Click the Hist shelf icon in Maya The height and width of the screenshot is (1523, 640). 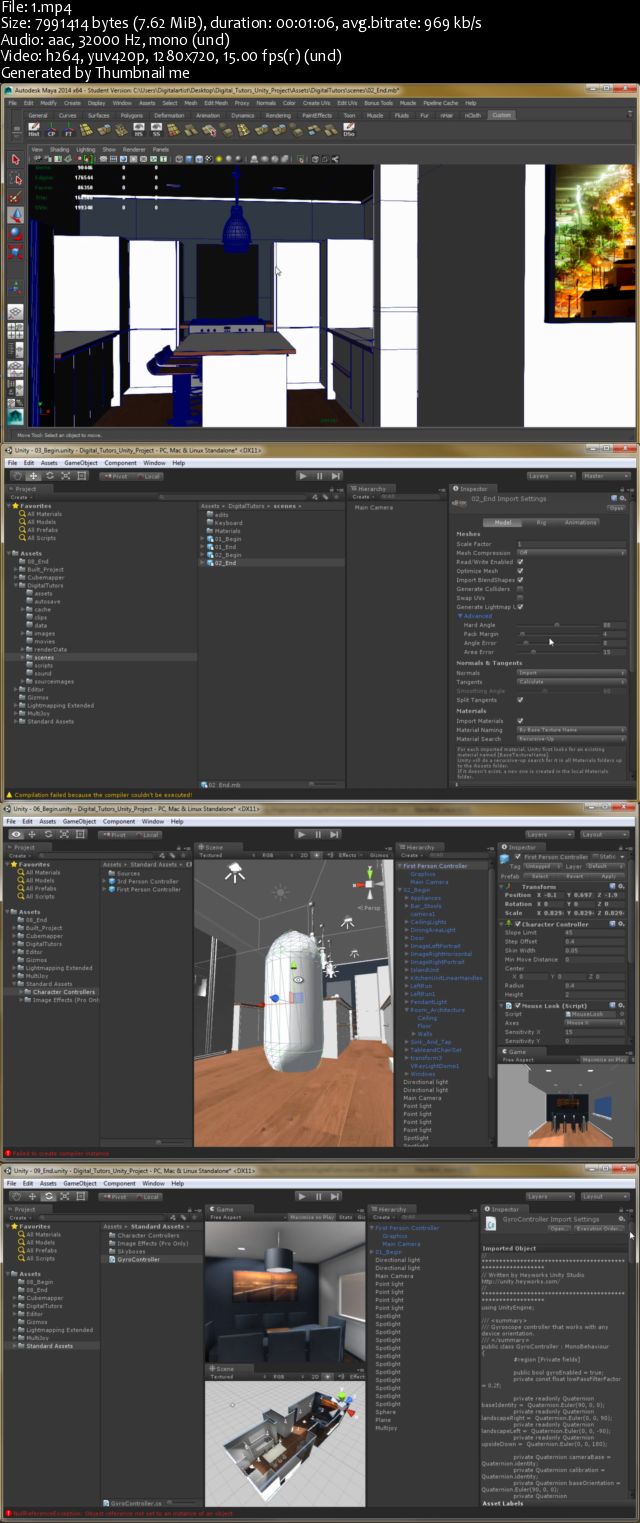point(33,128)
